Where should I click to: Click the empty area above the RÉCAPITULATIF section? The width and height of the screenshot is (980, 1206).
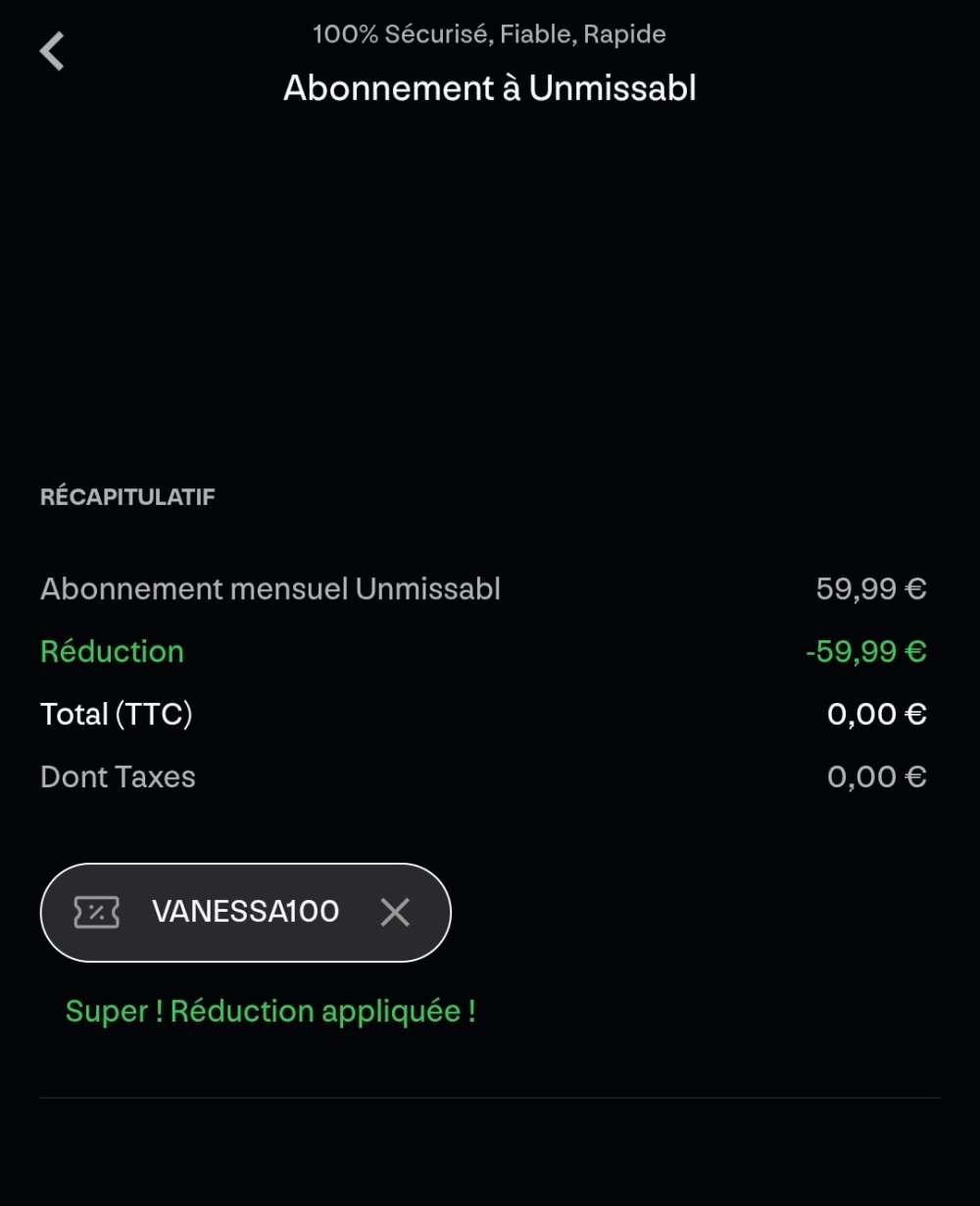click(x=489, y=294)
